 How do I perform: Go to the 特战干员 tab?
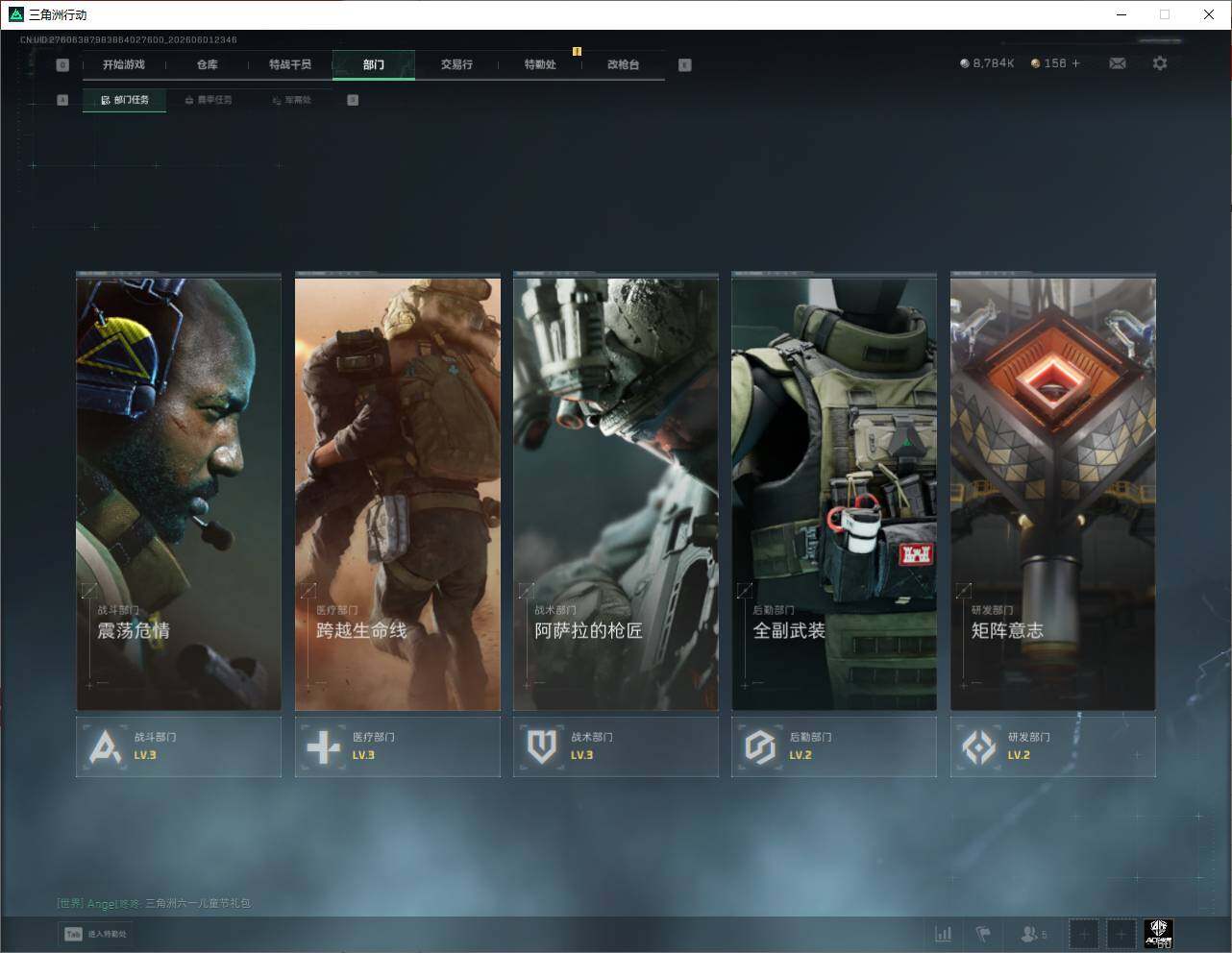(290, 64)
